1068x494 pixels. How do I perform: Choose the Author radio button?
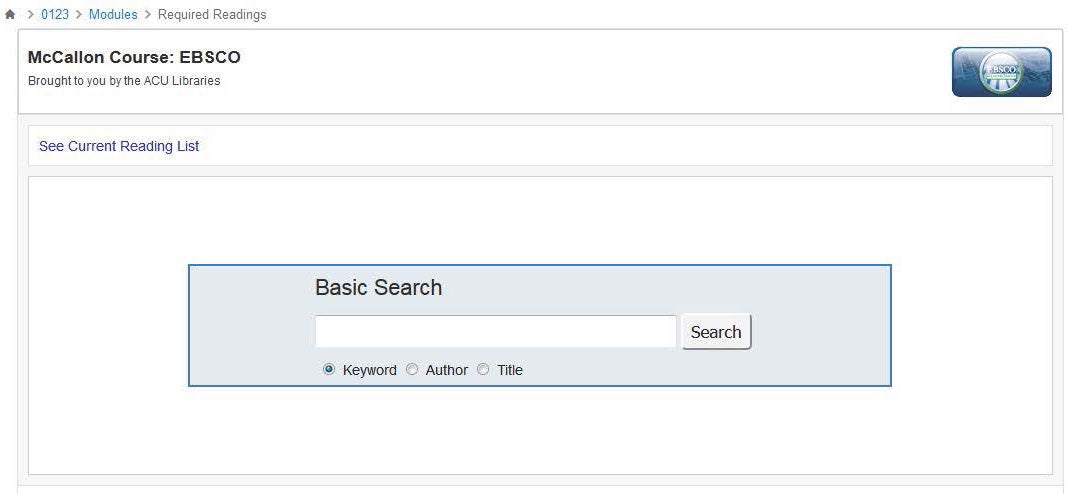click(x=411, y=369)
